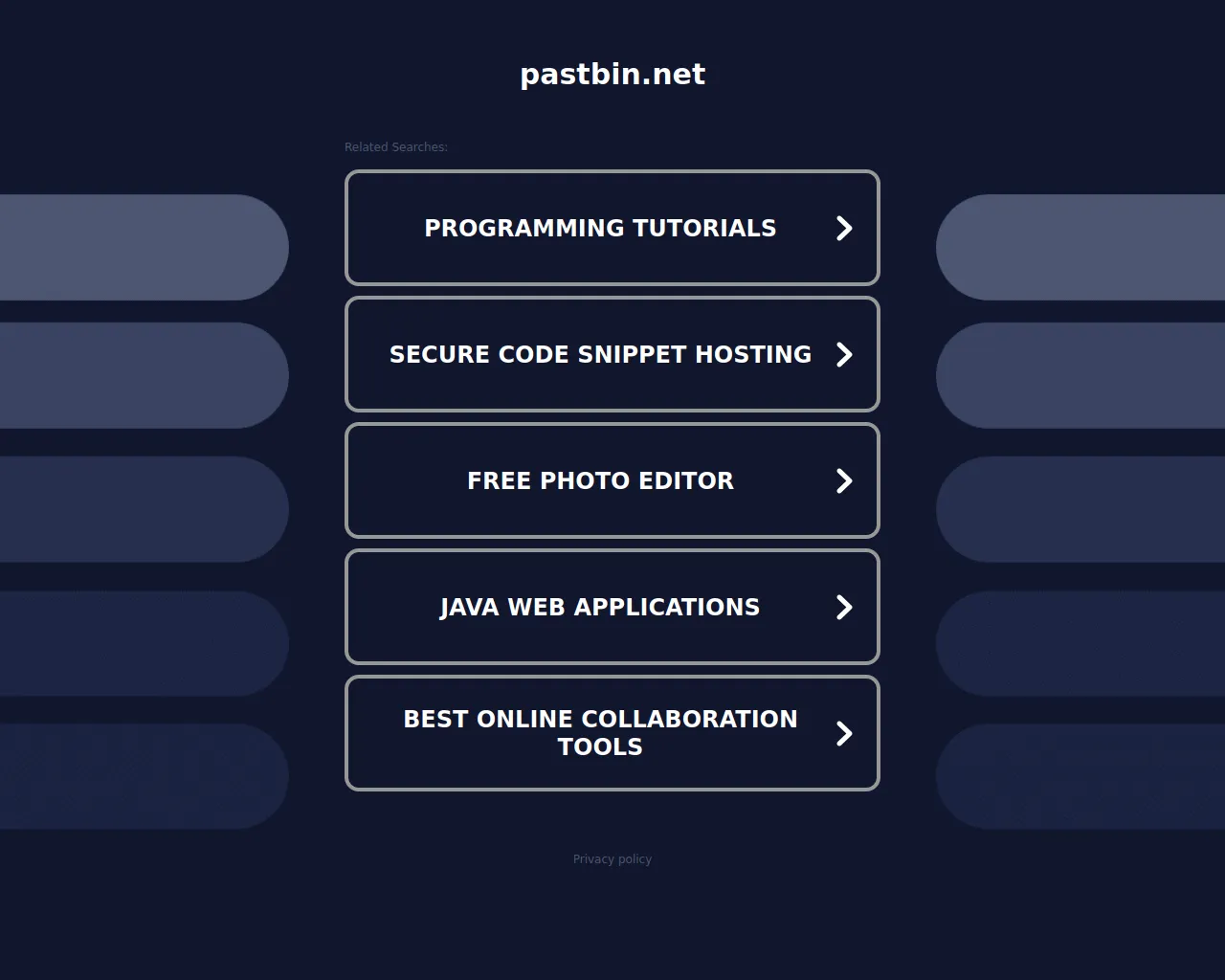Click the top-right decorative sidebar block
This screenshot has width=1225, height=980.
click(x=1081, y=247)
